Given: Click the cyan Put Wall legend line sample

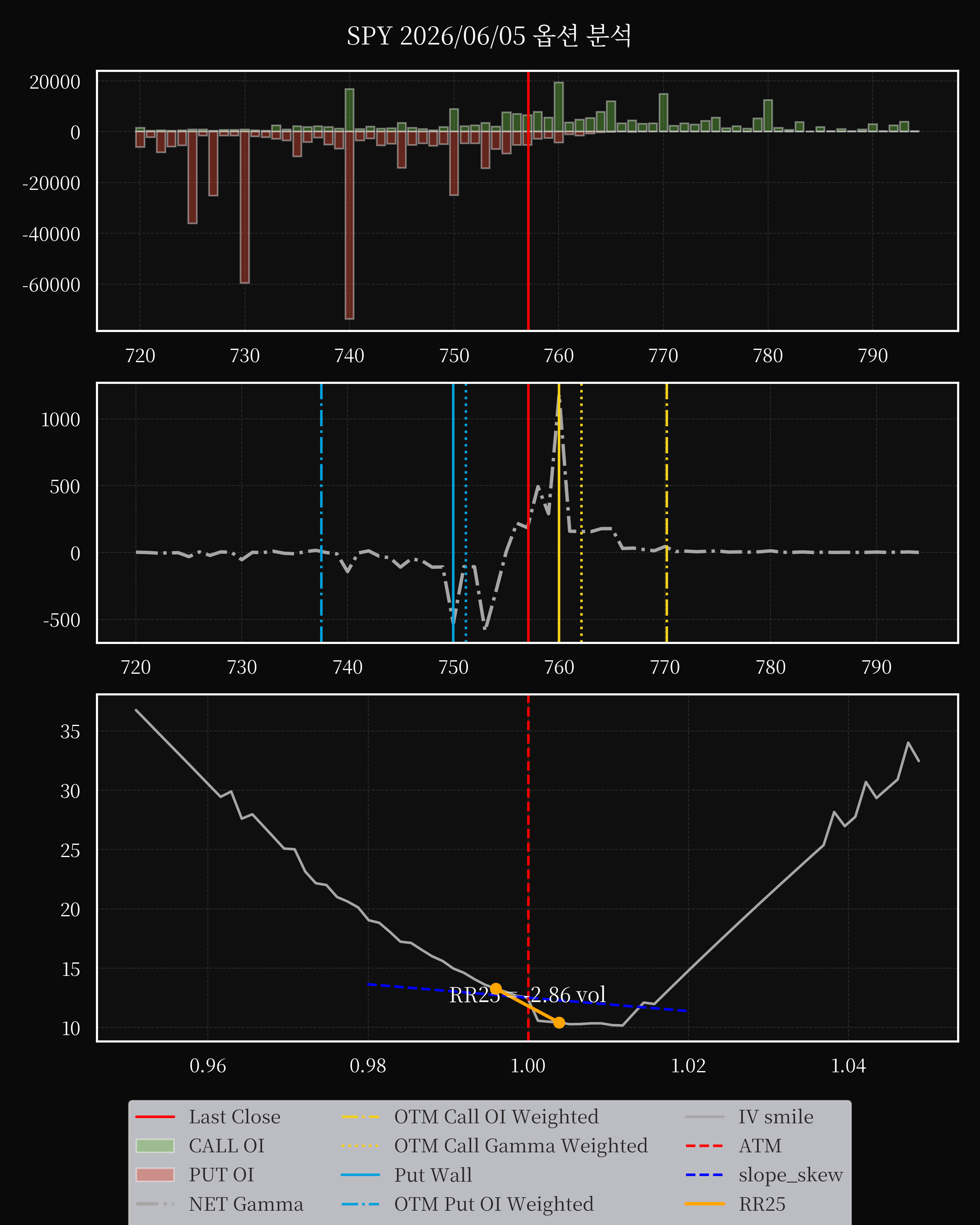Looking at the screenshot, I should (x=360, y=1175).
